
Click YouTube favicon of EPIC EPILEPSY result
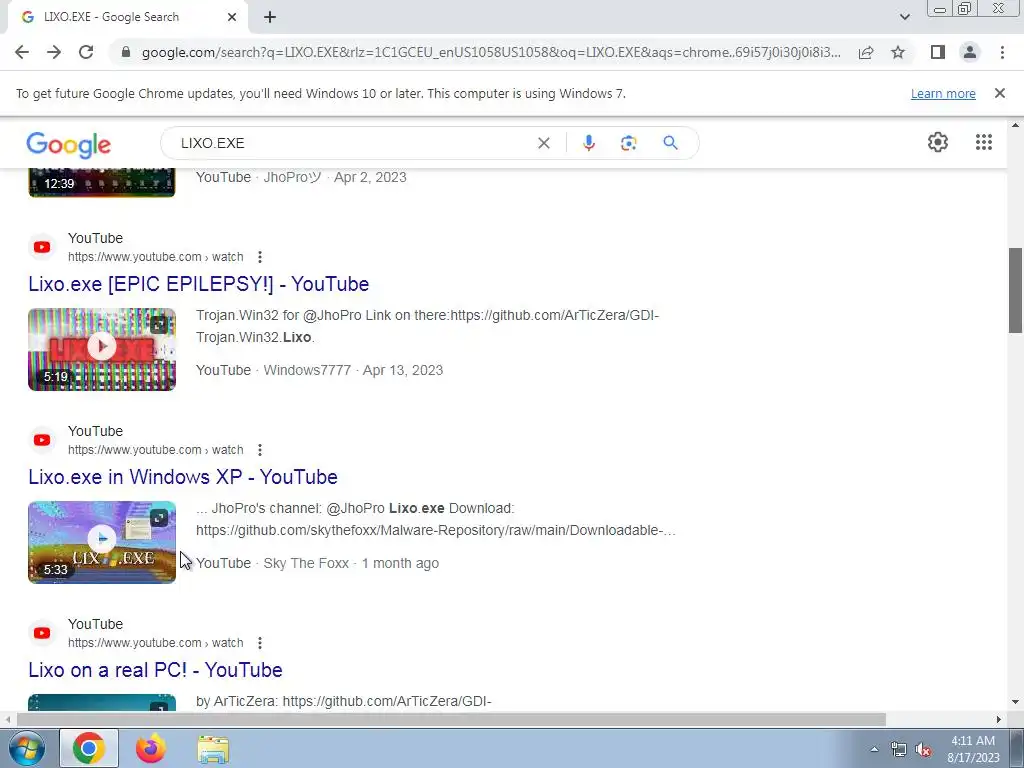[x=42, y=247]
